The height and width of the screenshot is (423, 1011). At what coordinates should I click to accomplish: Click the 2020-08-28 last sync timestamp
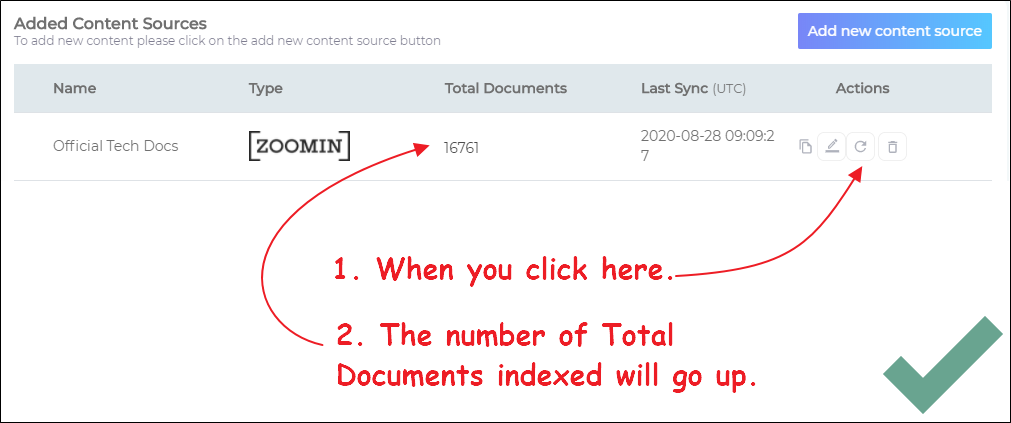click(x=707, y=146)
